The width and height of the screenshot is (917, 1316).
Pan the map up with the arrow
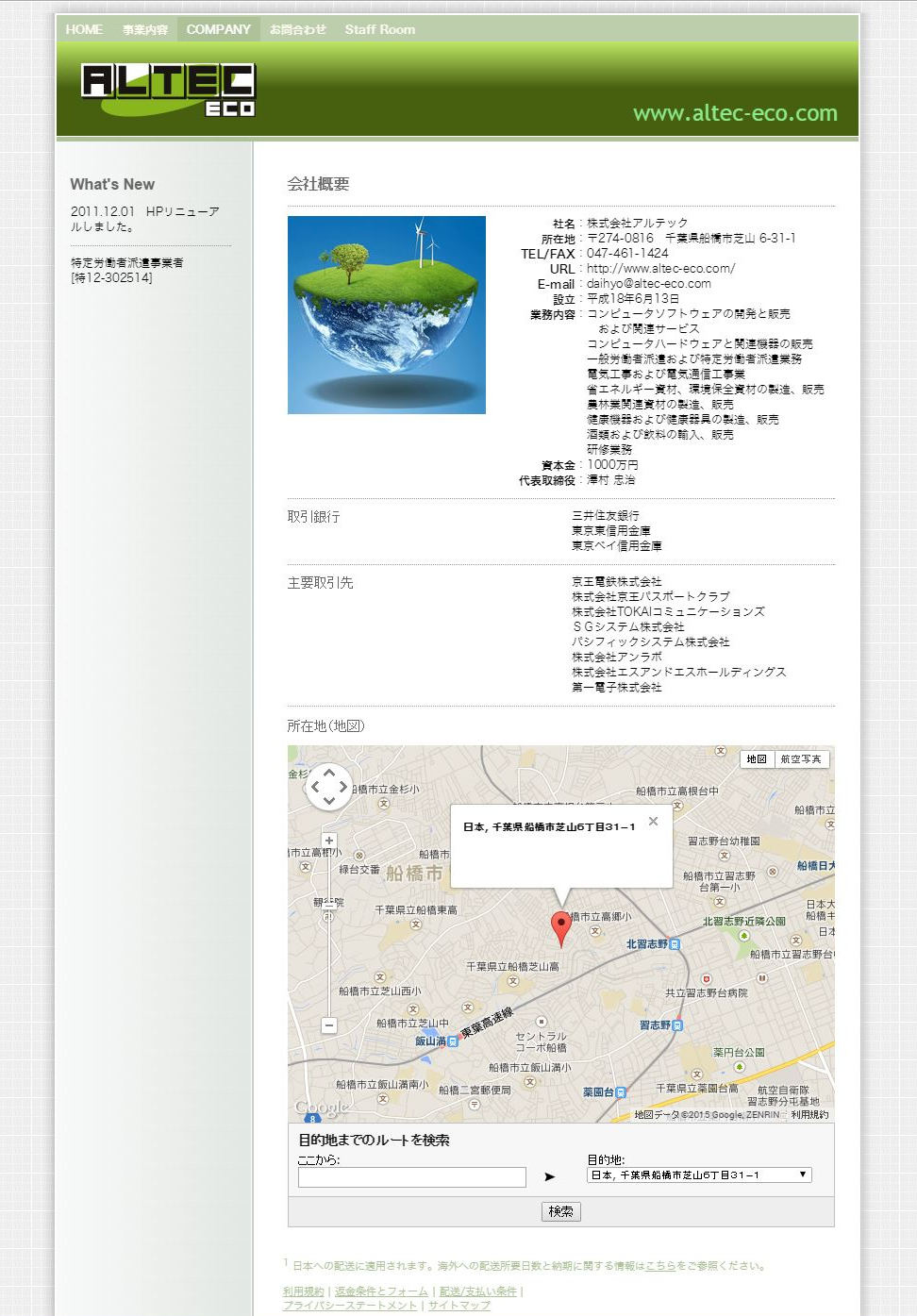point(329,773)
